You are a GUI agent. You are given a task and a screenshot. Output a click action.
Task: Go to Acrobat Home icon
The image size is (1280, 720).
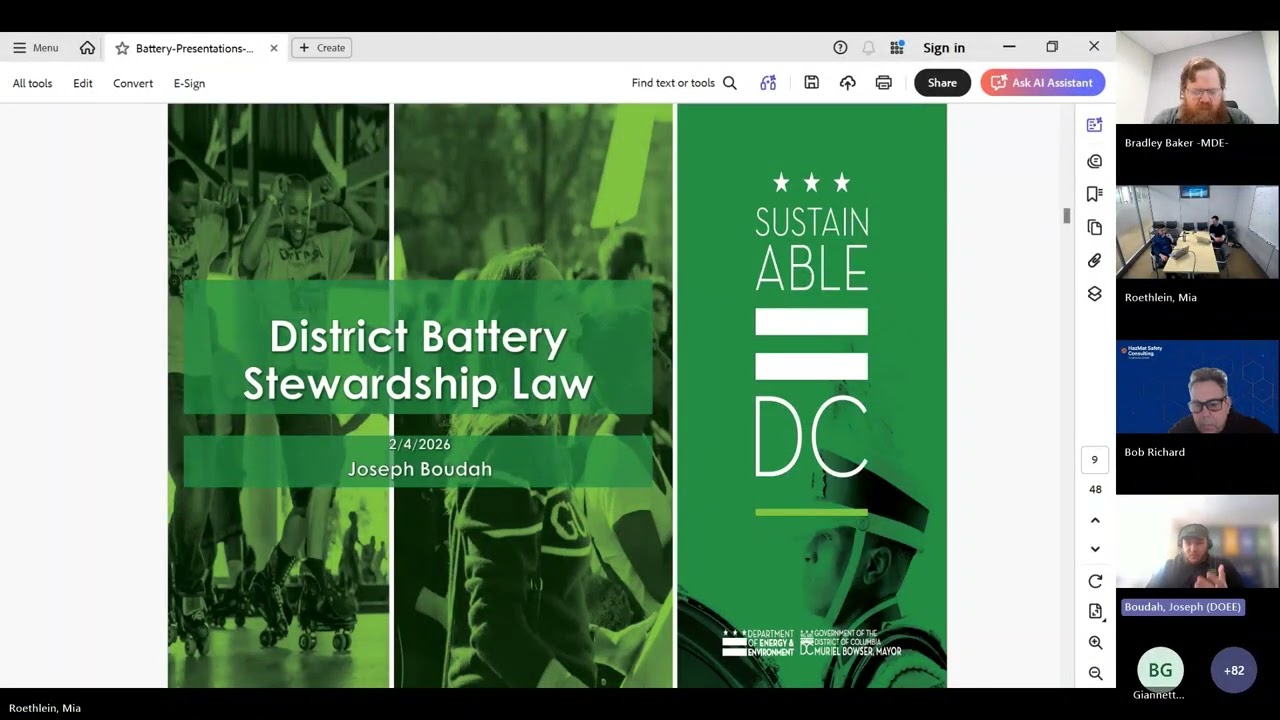tap(88, 48)
